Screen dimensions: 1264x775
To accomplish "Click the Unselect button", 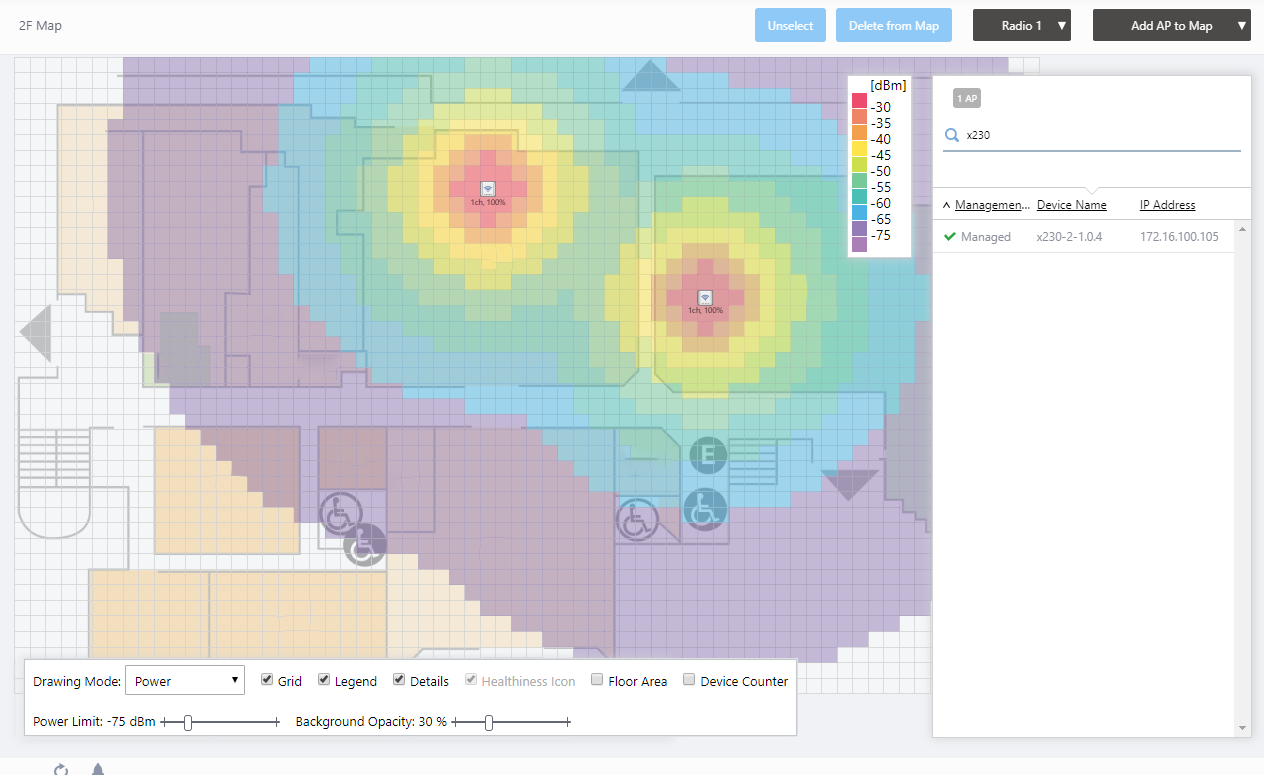I will 790,26.
